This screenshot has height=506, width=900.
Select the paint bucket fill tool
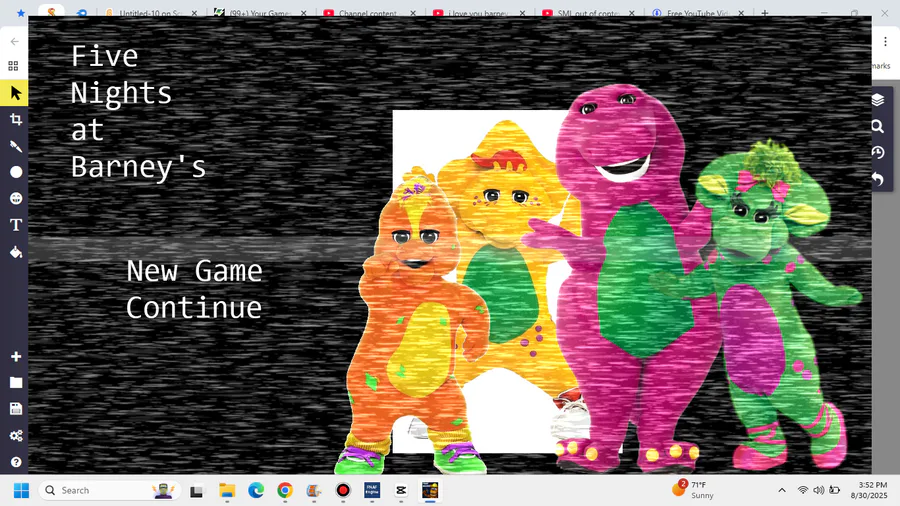pyautogui.click(x=15, y=251)
